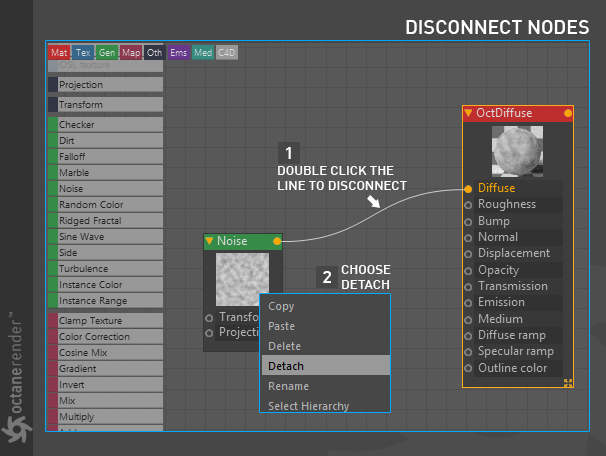Select the Noise node title bar

coord(243,241)
